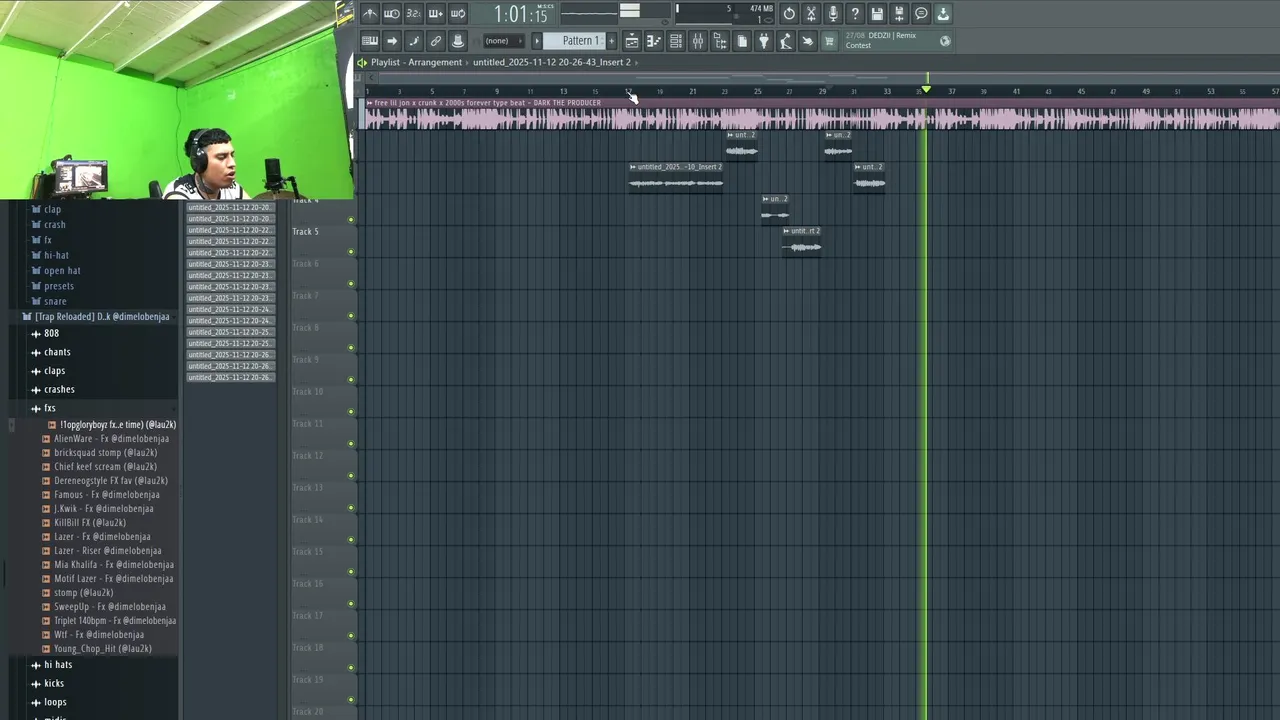The image size is (1280, 720).
Task: Add new pattern with plus button
Action: [612, 41]
